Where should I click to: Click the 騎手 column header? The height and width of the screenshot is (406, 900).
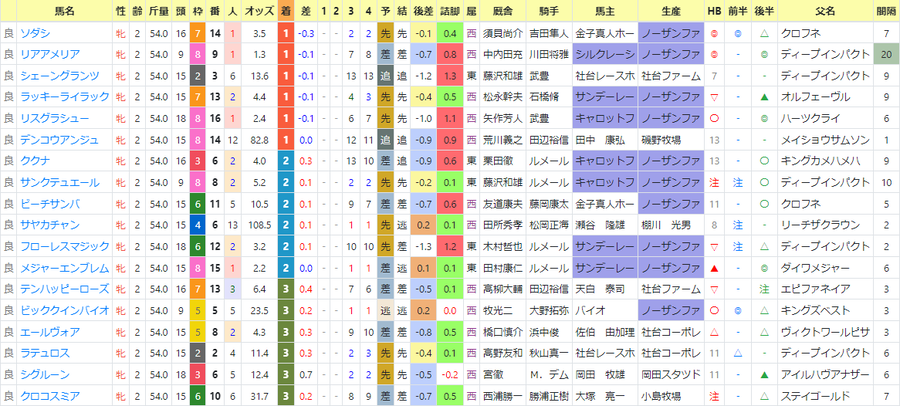point(549,11)
